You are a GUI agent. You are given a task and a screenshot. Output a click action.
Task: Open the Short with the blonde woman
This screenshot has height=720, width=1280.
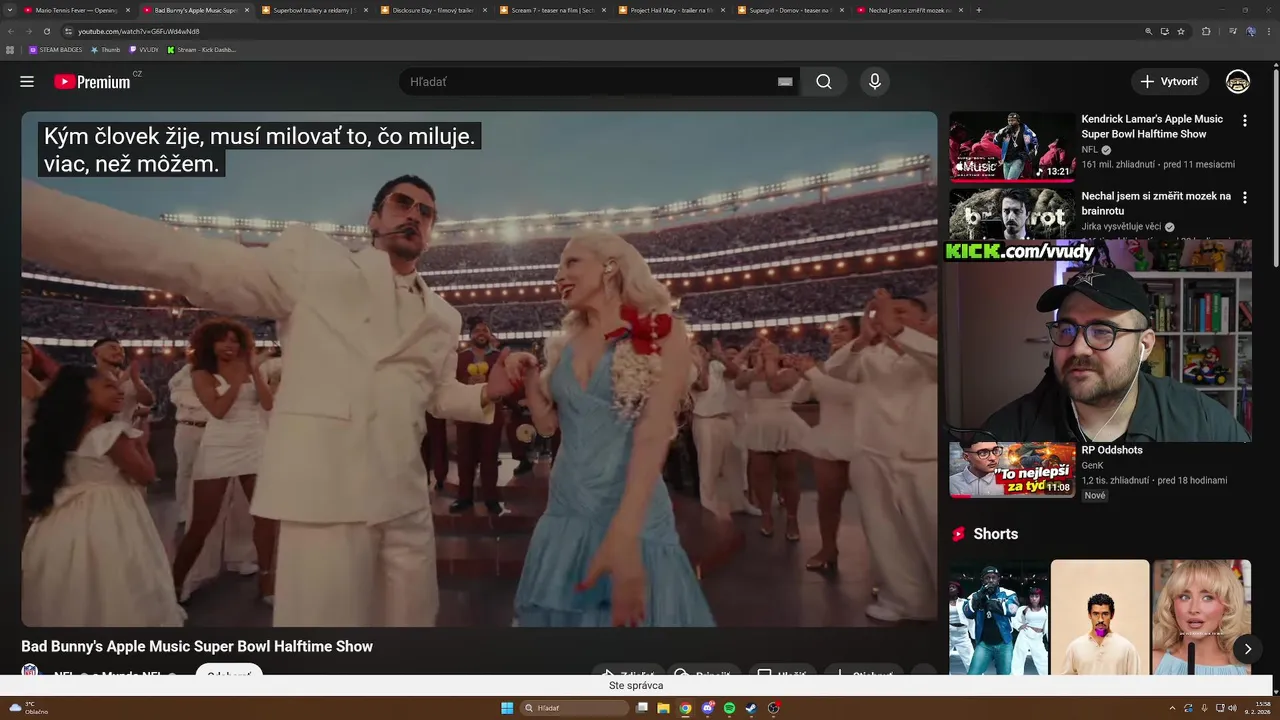point(1202,617)
